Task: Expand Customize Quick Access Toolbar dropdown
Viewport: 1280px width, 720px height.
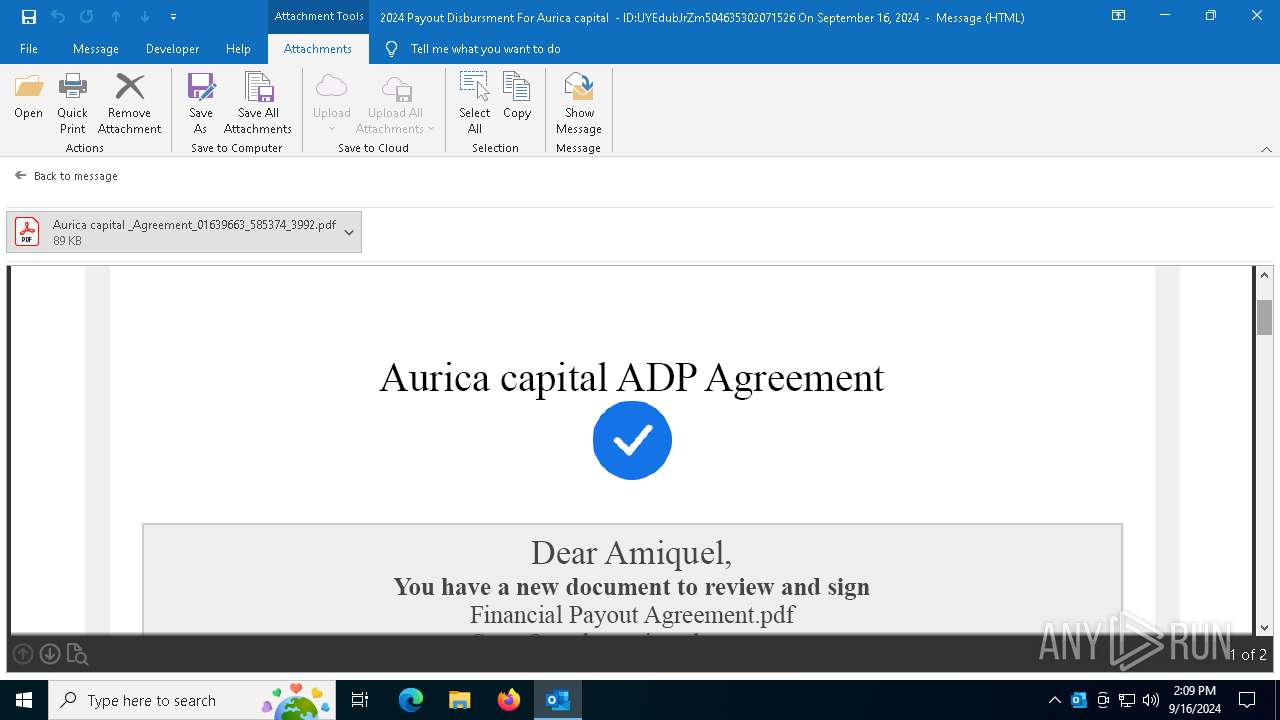Action: [174, 17]
